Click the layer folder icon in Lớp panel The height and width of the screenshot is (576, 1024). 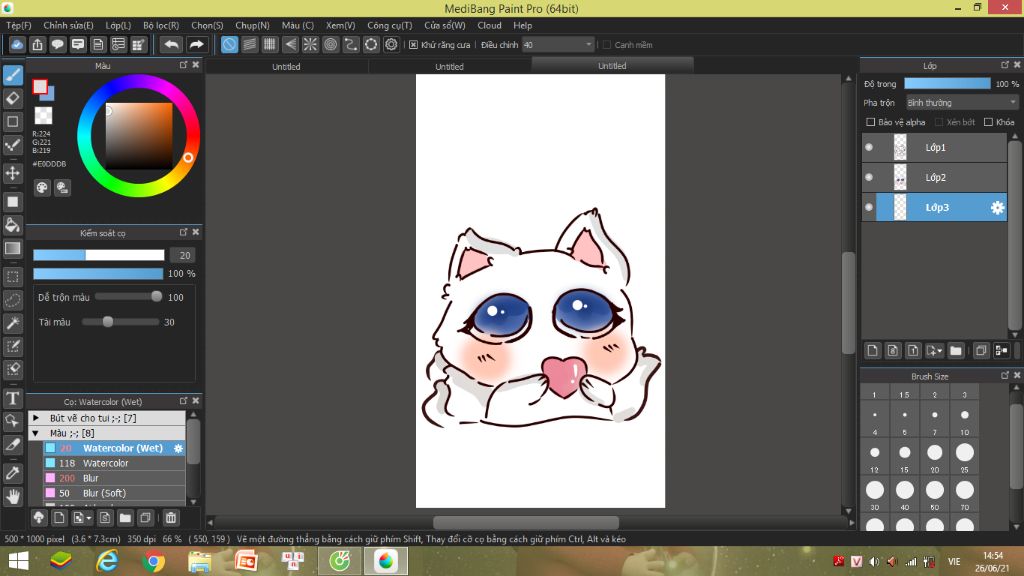click(956, 351)
